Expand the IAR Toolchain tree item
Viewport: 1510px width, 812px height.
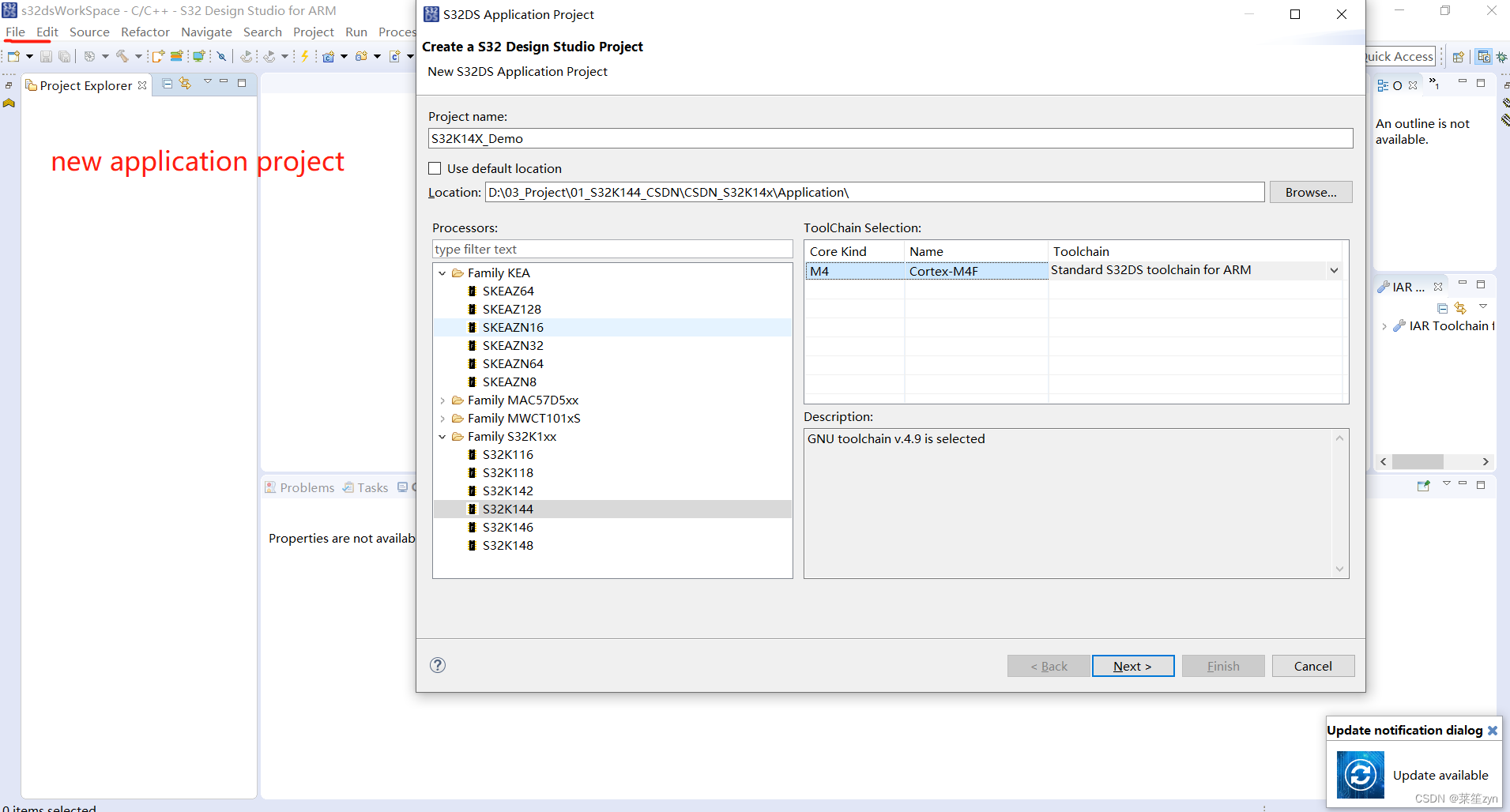1384,326
